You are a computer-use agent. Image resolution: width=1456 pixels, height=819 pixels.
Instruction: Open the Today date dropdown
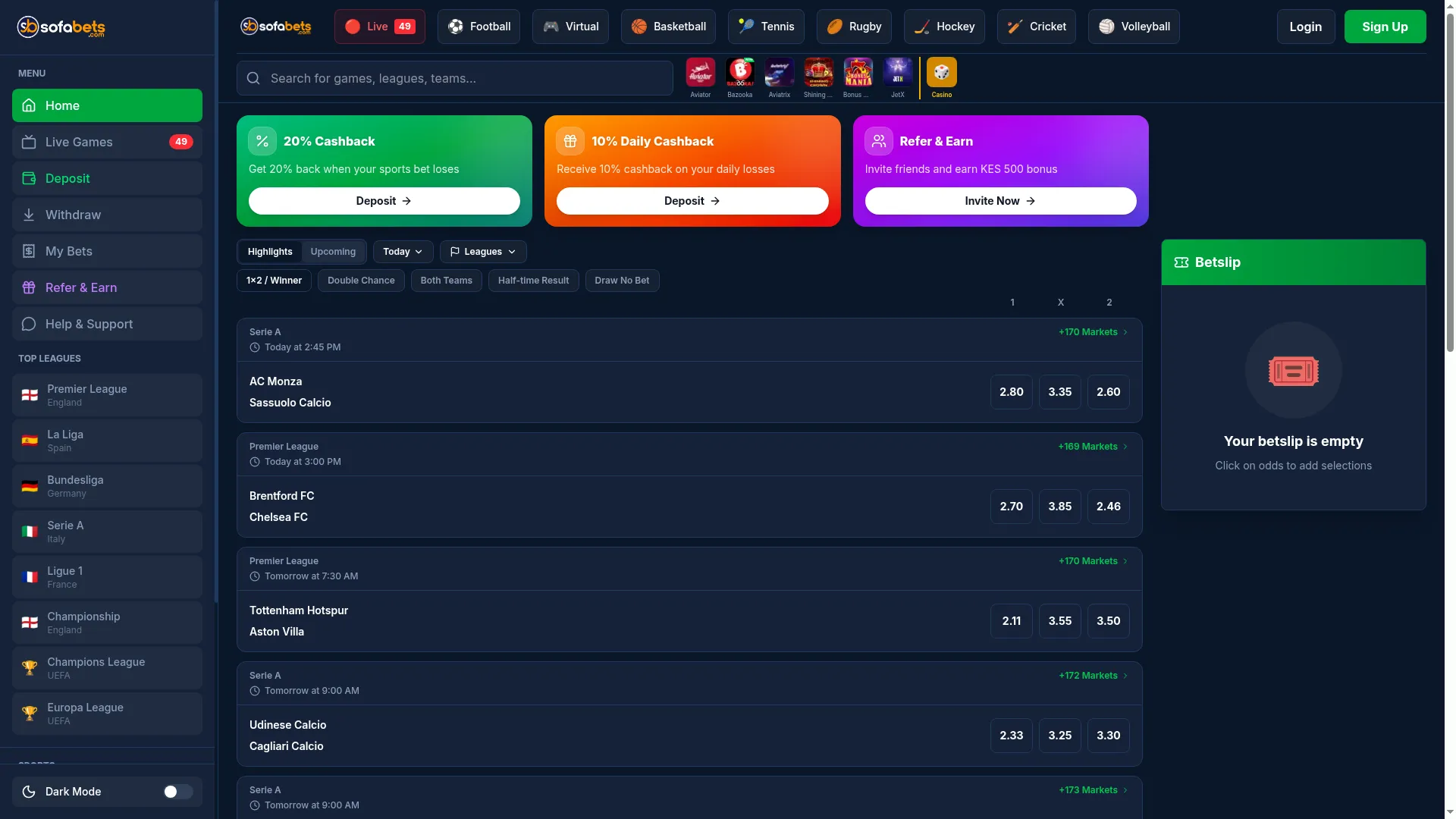click(x=403, y=252)
